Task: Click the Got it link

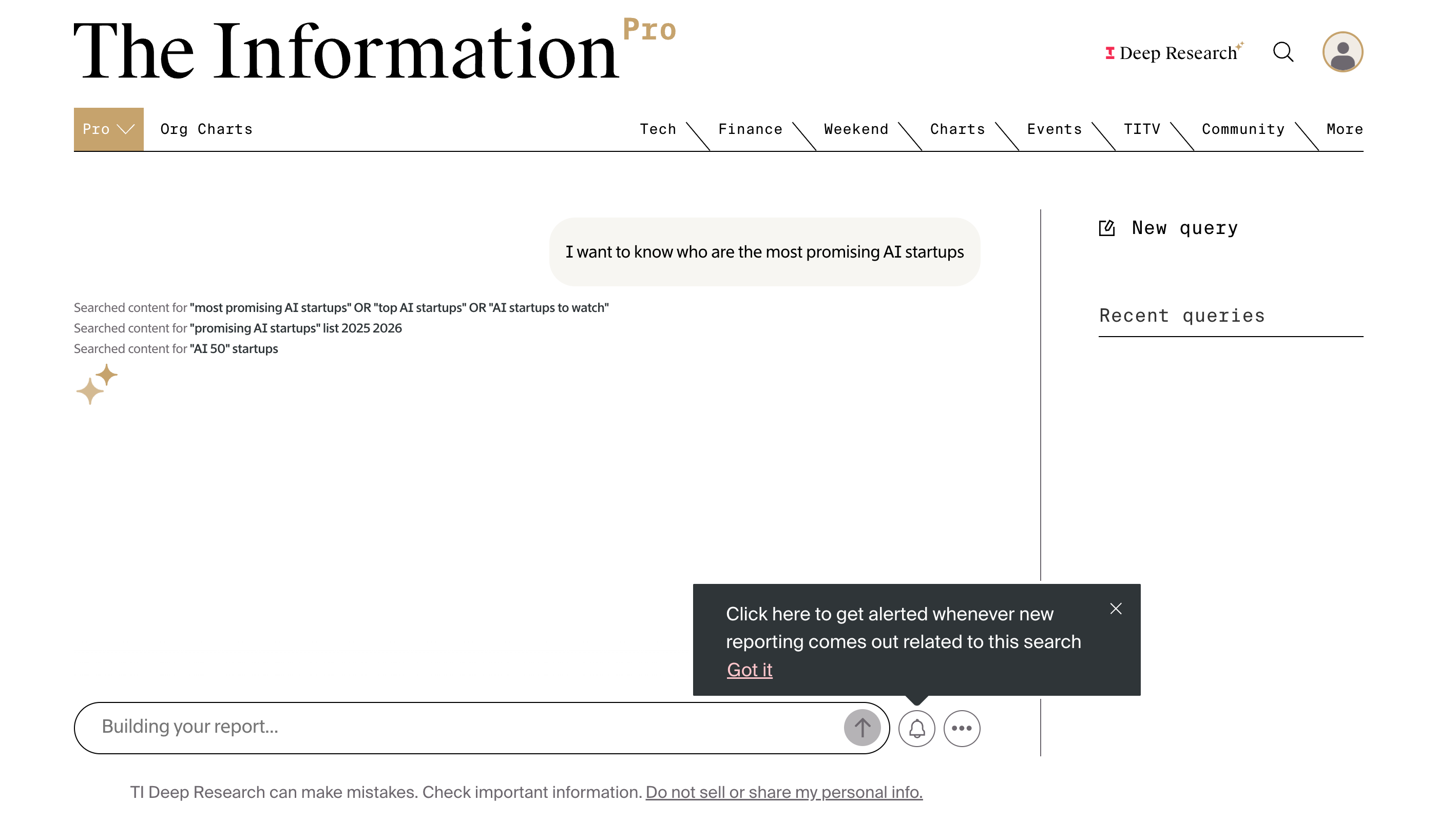Action: 750,670
